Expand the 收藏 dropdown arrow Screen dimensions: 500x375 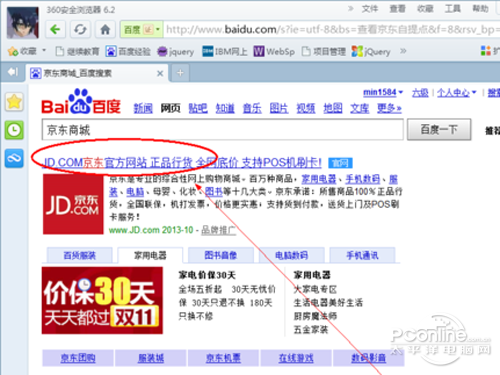[x=44, y=51]
